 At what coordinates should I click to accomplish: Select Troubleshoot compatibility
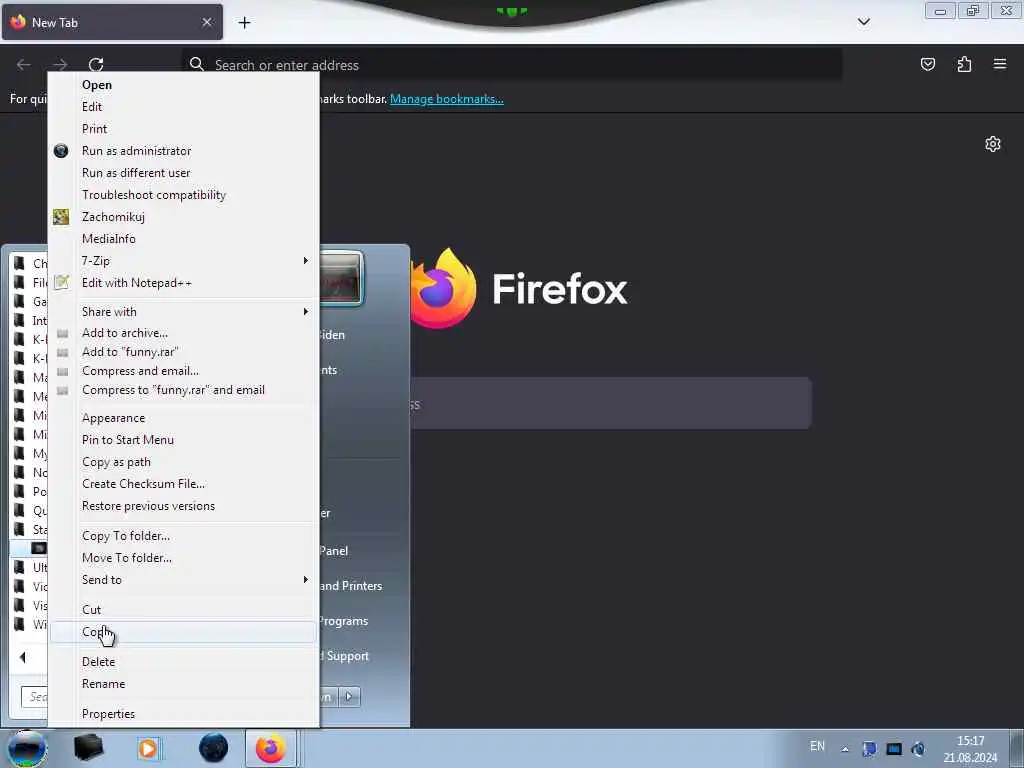(x=184, y=195)
